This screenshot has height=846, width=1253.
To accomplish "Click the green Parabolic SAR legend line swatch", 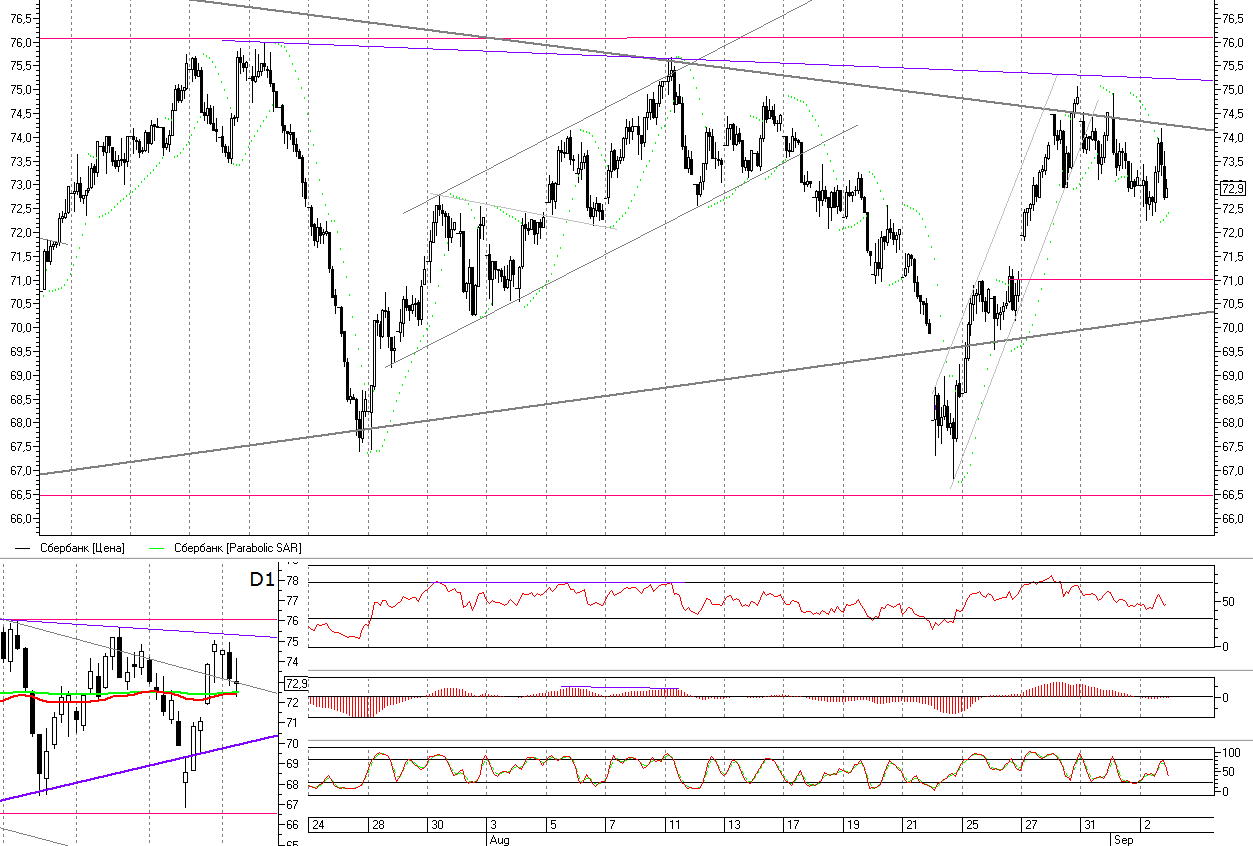I will [158, 548].
